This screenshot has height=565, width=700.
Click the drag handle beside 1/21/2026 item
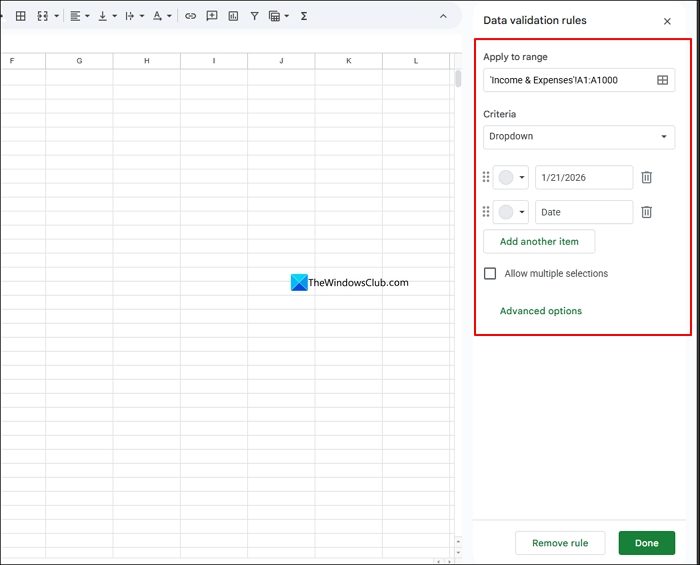pyautogui.click(x=486, y=177)
